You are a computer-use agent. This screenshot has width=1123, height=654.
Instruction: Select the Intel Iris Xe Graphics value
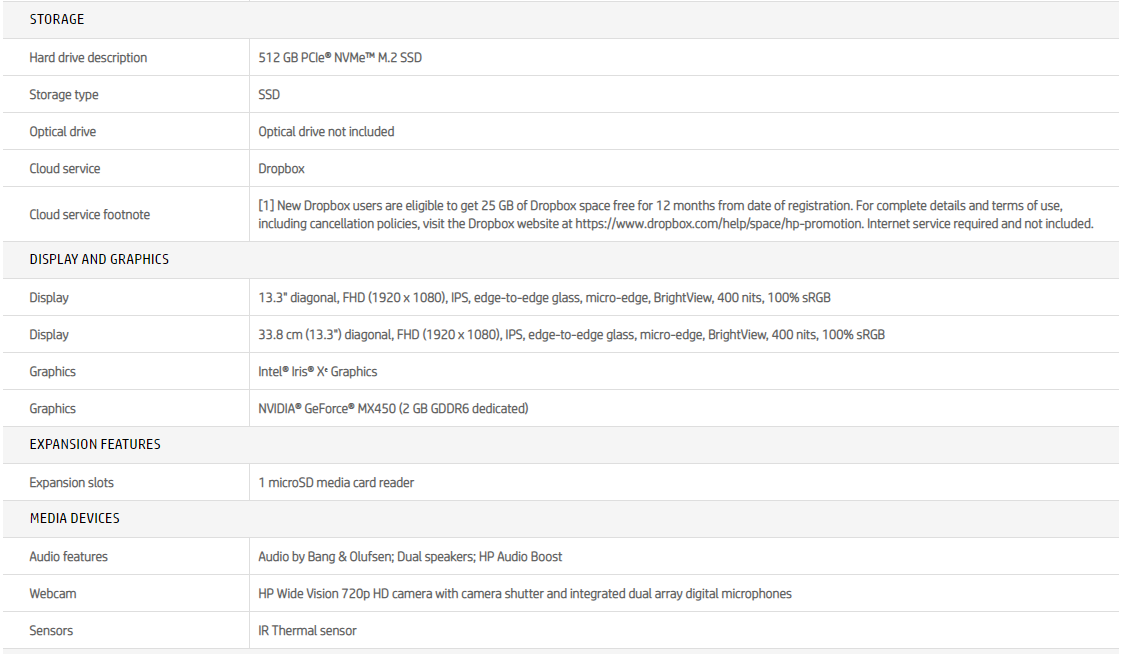pyautogui.click(x=318, y=372)
